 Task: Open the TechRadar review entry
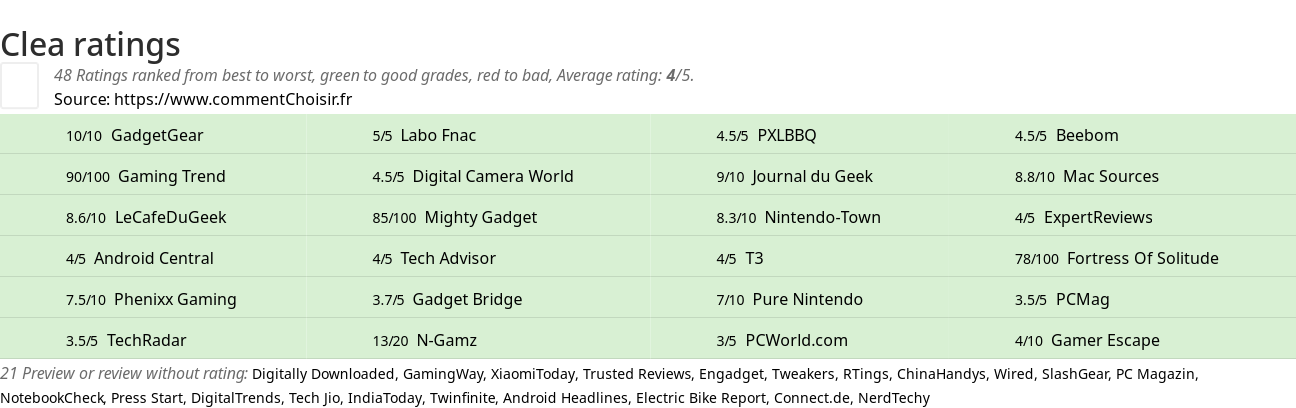pos(126,340)
